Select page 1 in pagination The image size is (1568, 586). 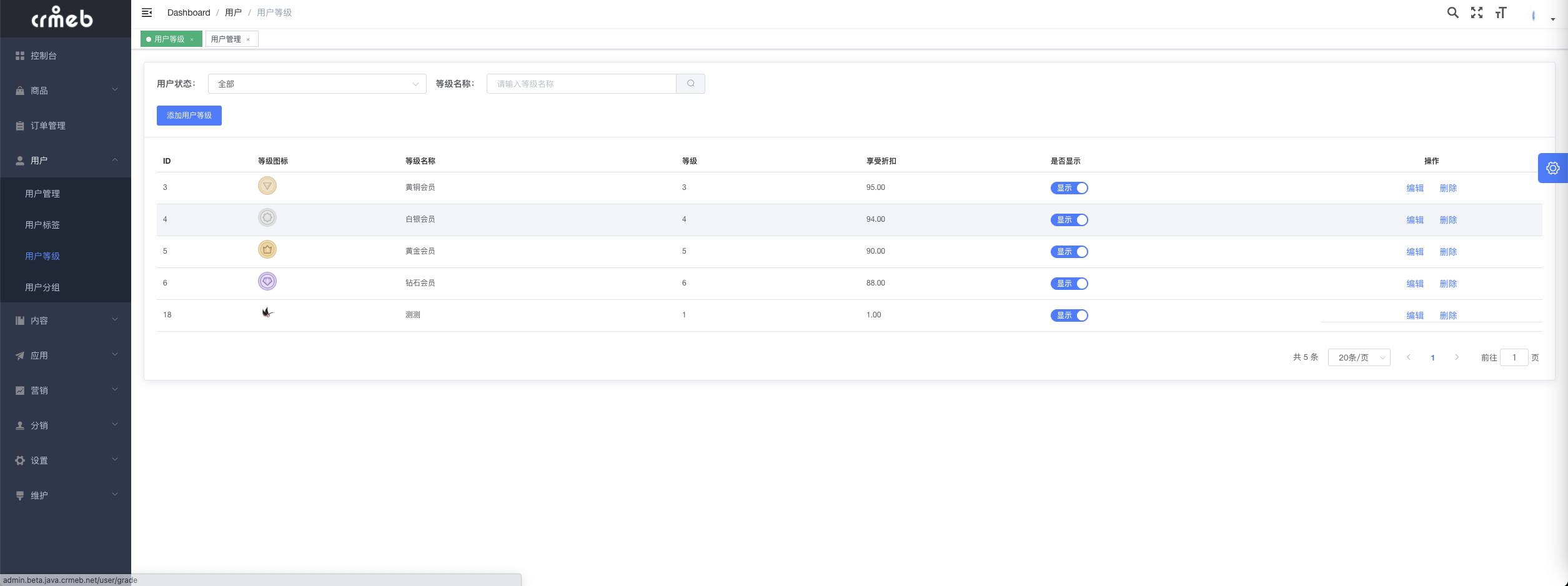[x=1432, y=358]
